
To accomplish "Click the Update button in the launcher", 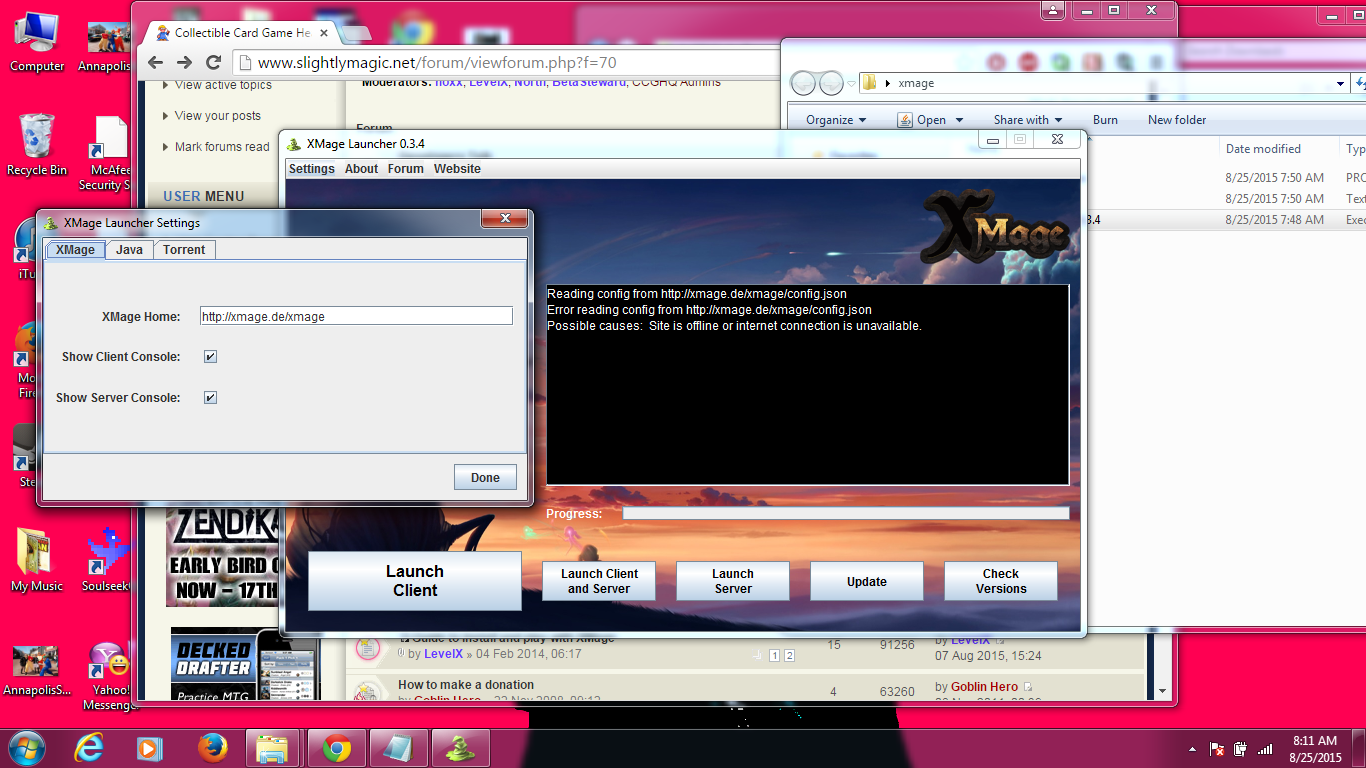I will point(867,581).
